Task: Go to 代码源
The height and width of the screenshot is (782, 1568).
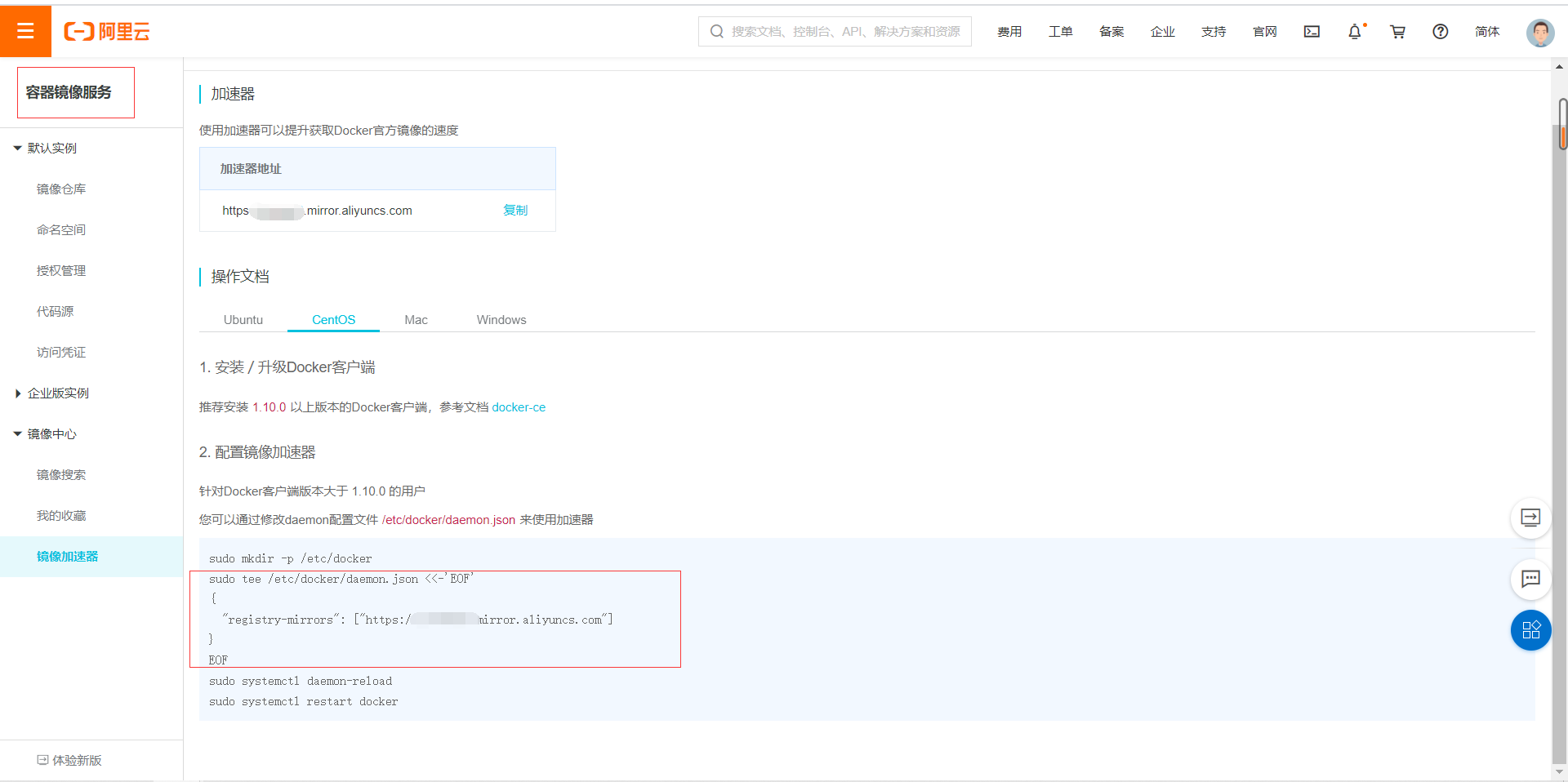Action: [x=55, y=312]
